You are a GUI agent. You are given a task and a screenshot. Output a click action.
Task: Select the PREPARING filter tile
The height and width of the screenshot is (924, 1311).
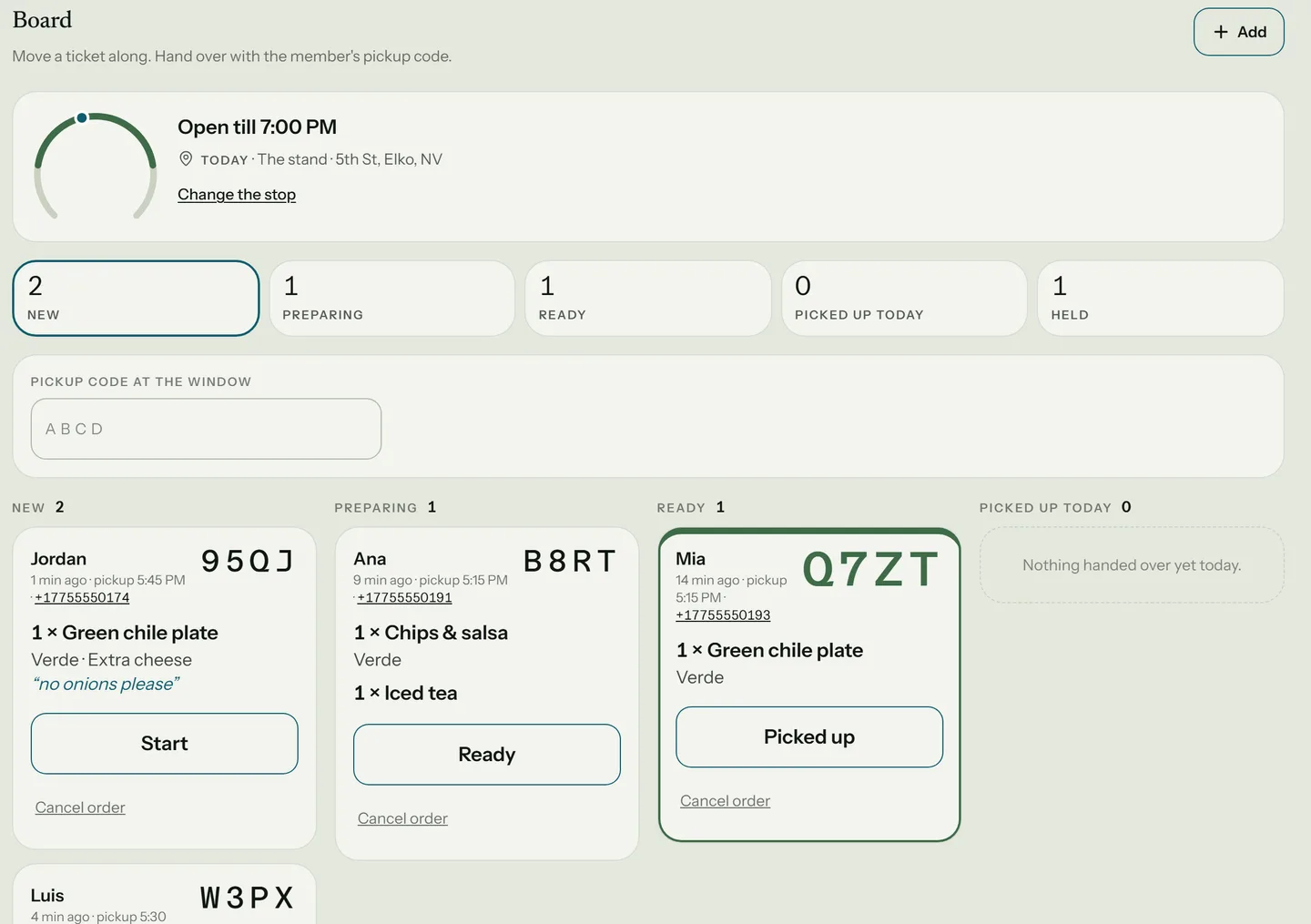pos(392,299)
